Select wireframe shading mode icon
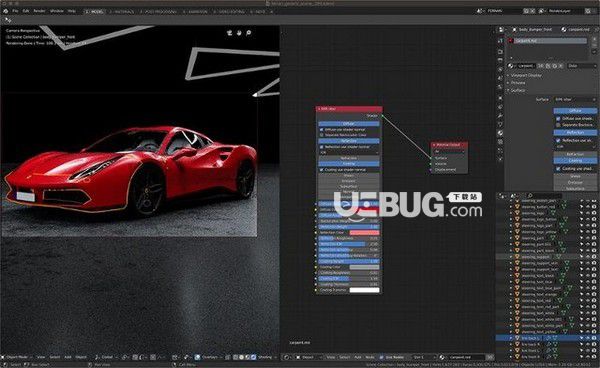Viewport: 600px width, 368px height. point(235,357)
